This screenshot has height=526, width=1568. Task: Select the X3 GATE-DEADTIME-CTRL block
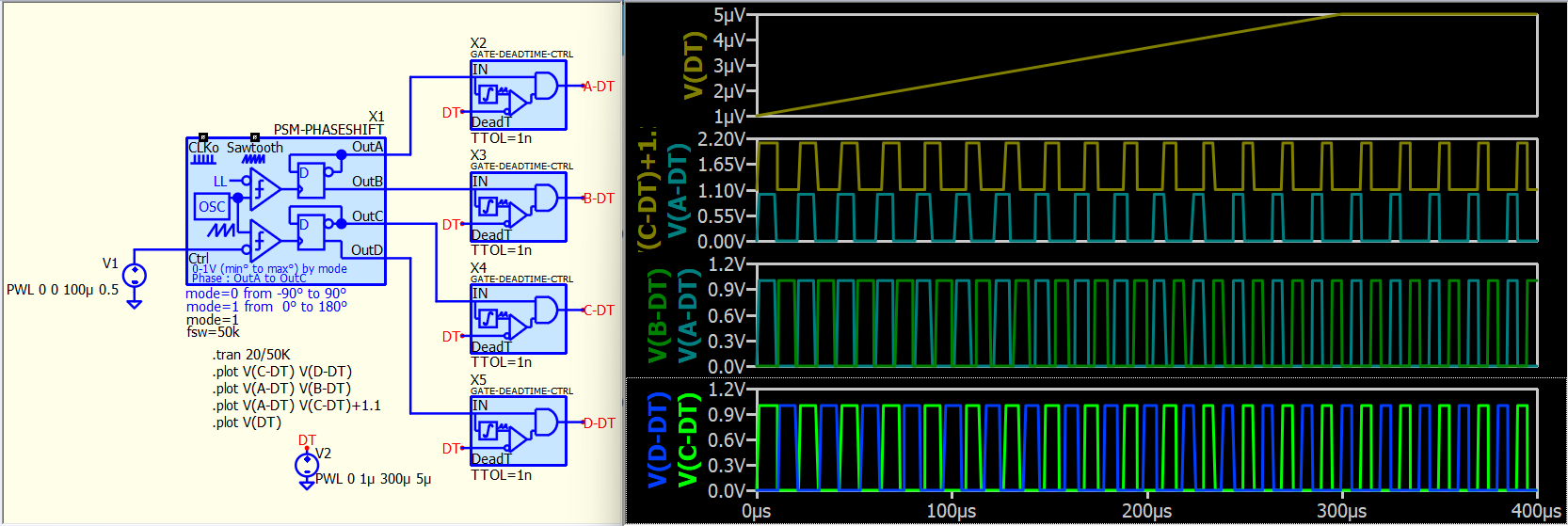pos(519,207)
